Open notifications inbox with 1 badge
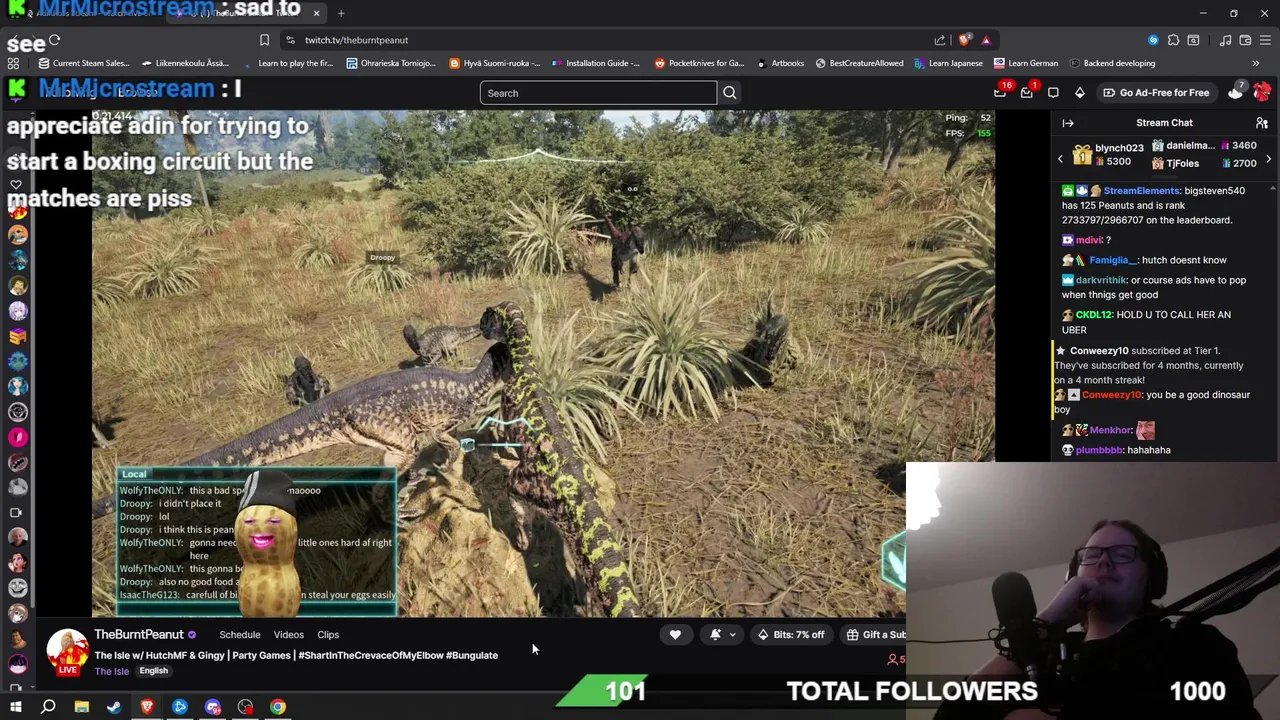The width and height of the screenshot is (1280, 720). pyautogui.click(x=1027, y=92)
